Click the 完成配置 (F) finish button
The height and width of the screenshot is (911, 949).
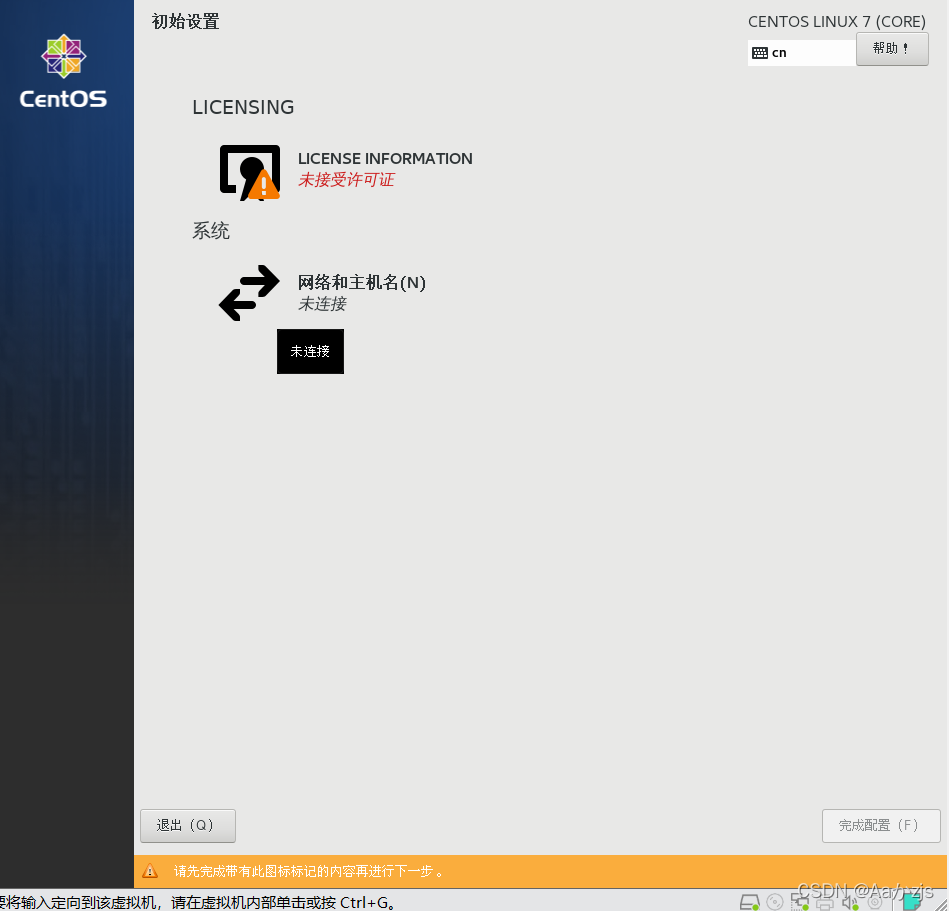(881, 826)
